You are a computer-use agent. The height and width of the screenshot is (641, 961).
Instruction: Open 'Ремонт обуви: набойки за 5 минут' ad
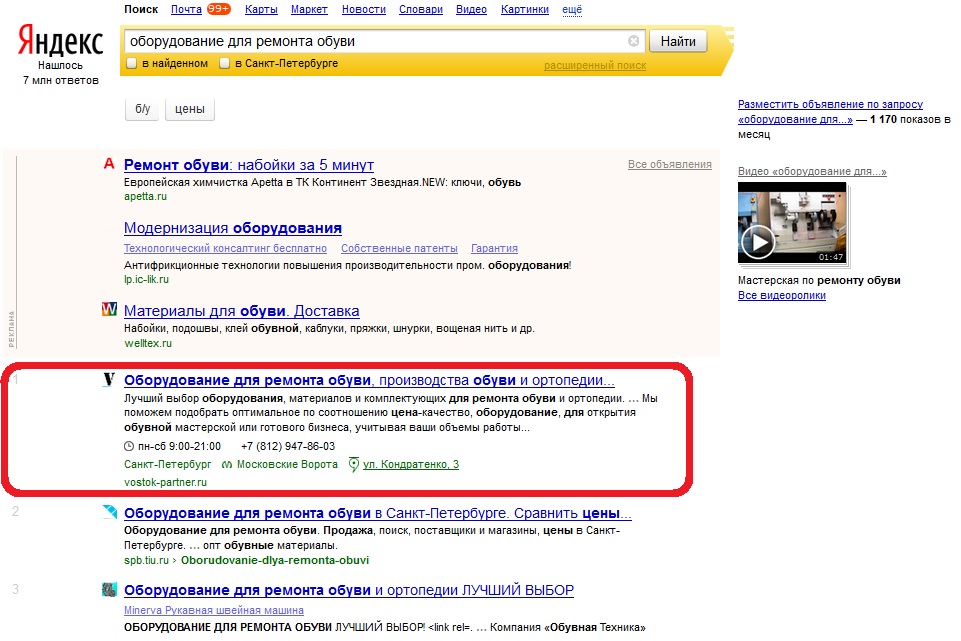(x=249, y=165)
